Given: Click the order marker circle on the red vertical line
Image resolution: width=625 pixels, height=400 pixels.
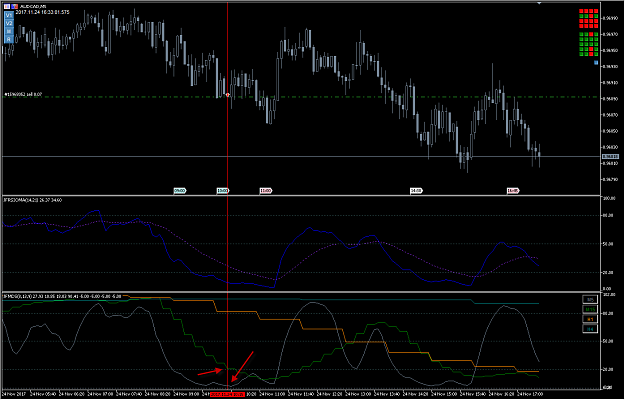Looking at the screenshot, I should (x=228, y=95).
